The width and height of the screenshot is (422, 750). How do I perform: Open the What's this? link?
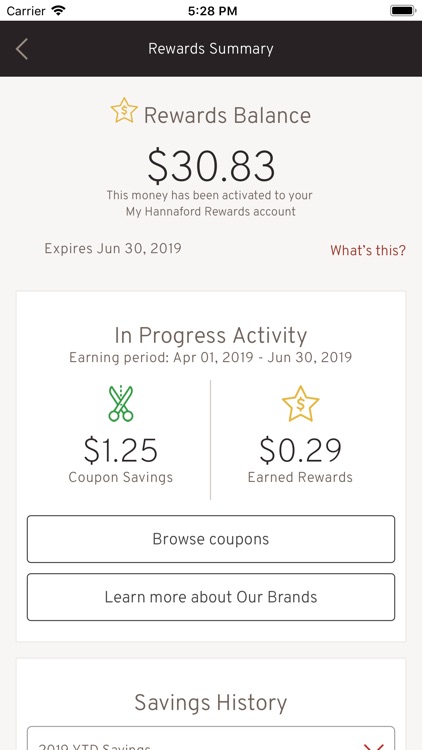pos(368,250)
